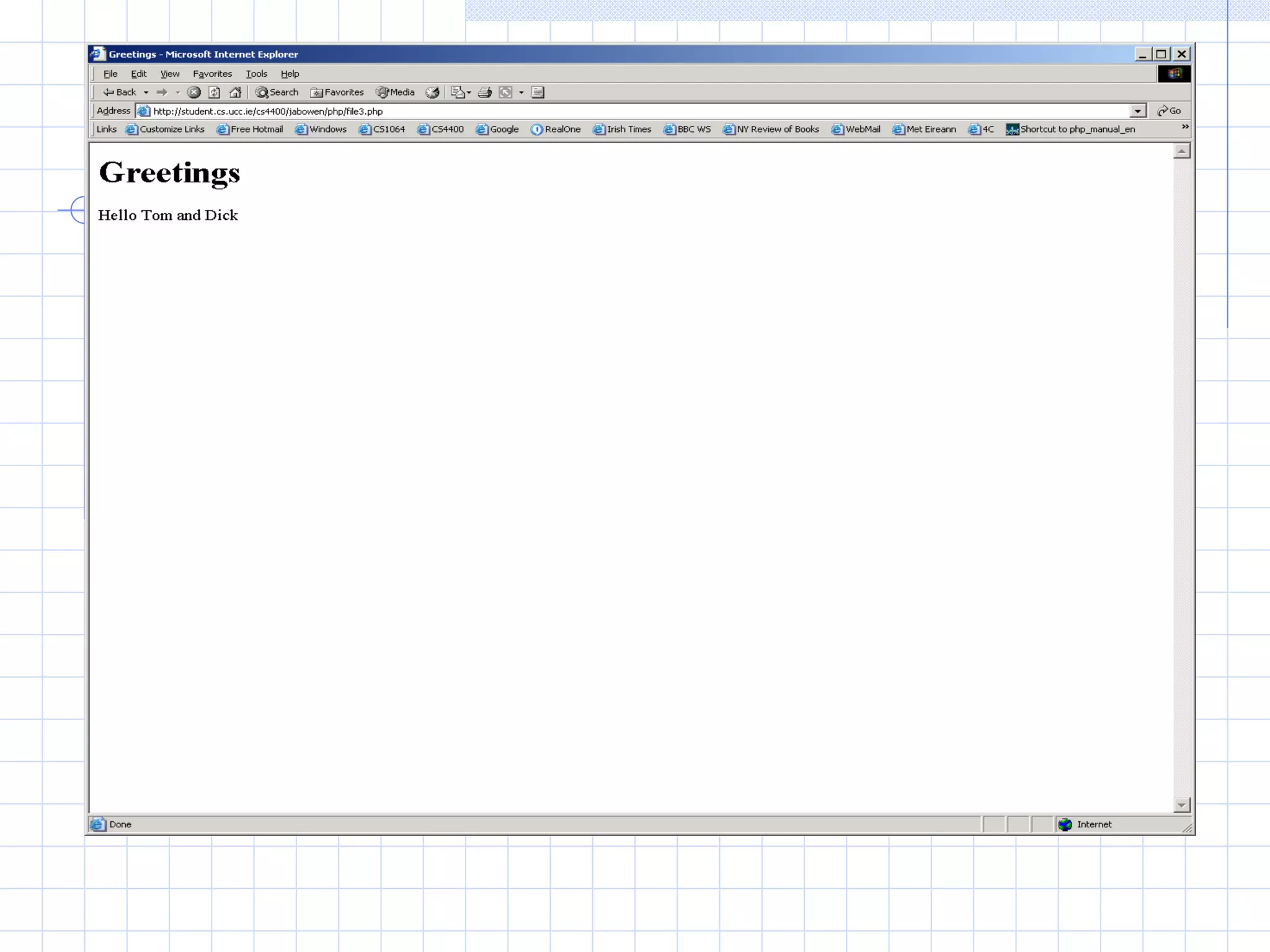This screenshot has height=952, width=1270.
Task: Maximize the Internet Explorer window
Action: click(x=1161, y=55)
